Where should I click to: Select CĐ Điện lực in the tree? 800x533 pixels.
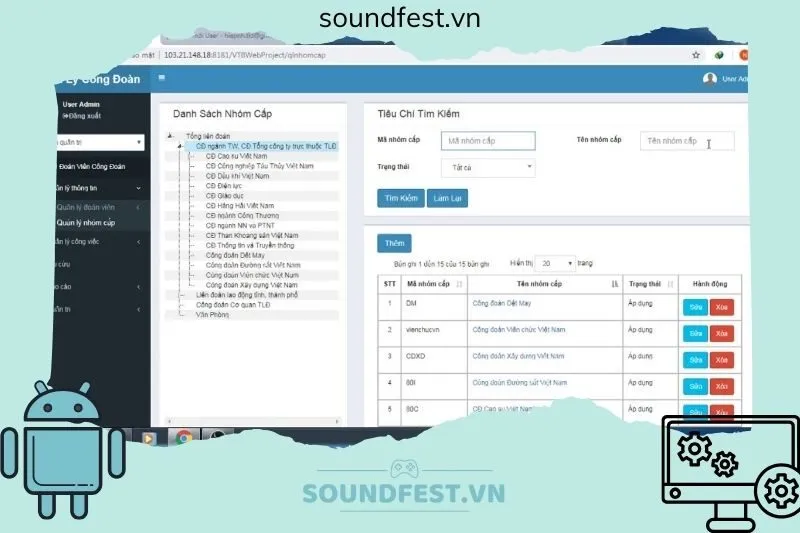pos(224,185)
